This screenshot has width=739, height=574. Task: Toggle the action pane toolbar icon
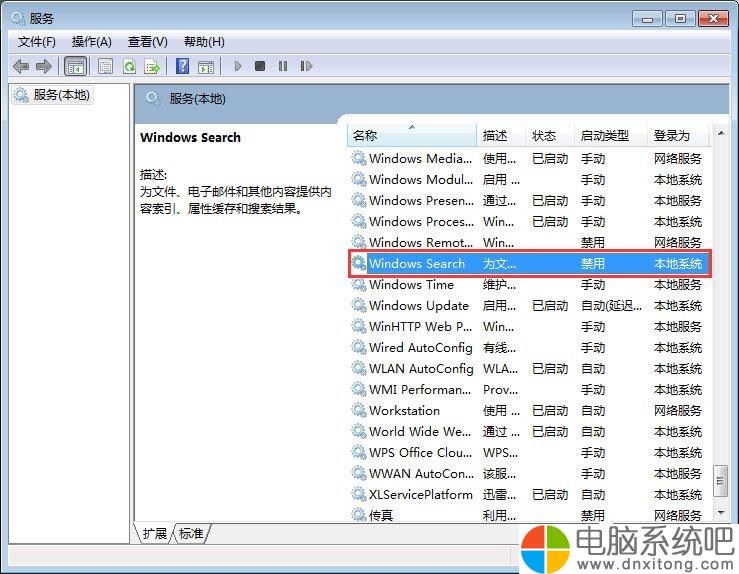206,67
